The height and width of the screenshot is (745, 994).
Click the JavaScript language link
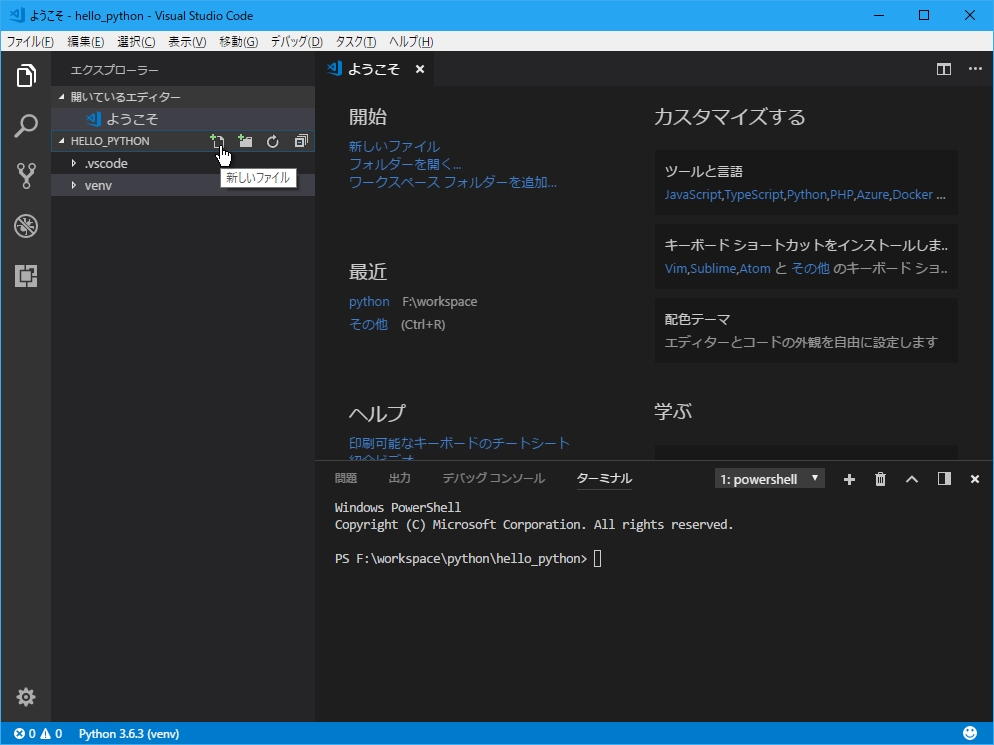tap(693, 195)
